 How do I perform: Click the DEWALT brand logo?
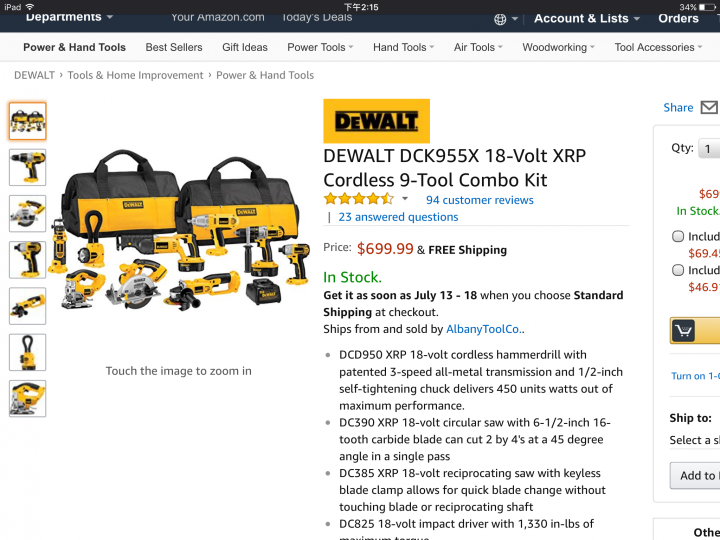coord(377,121)
